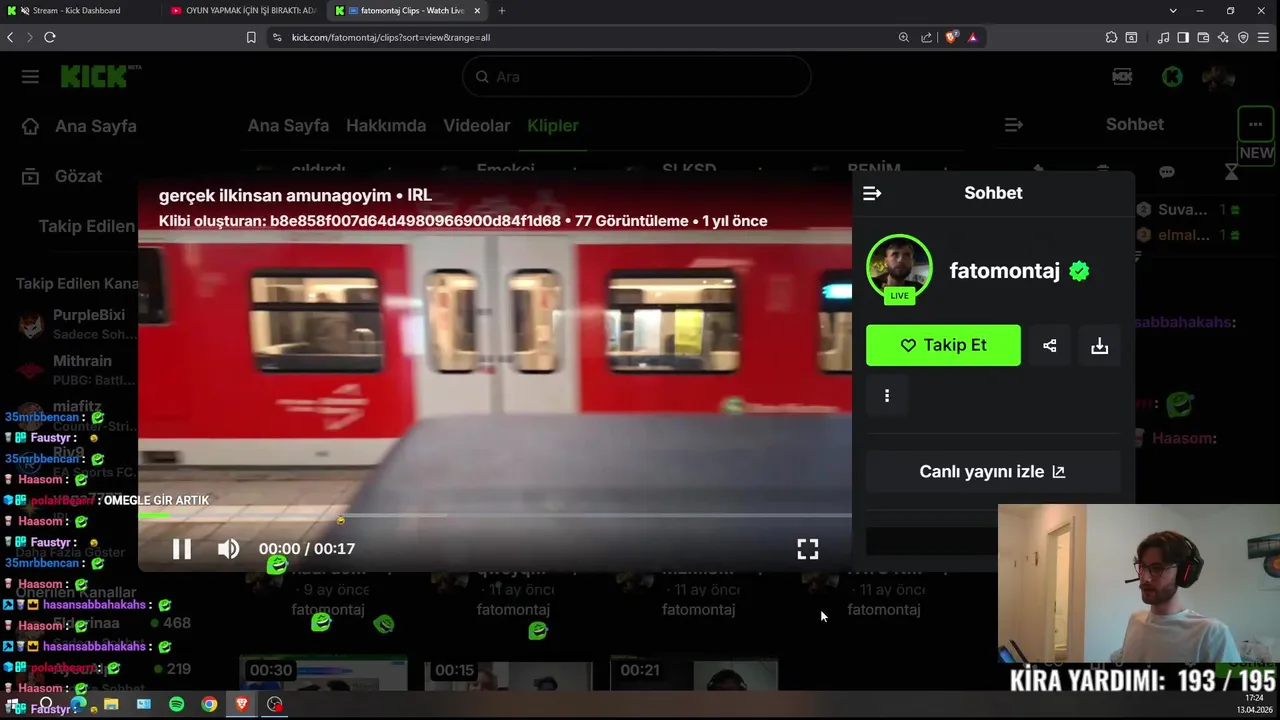Viewport: 1280px width, 720px height.
Task: Open a new browser tab
Action: 502,11
